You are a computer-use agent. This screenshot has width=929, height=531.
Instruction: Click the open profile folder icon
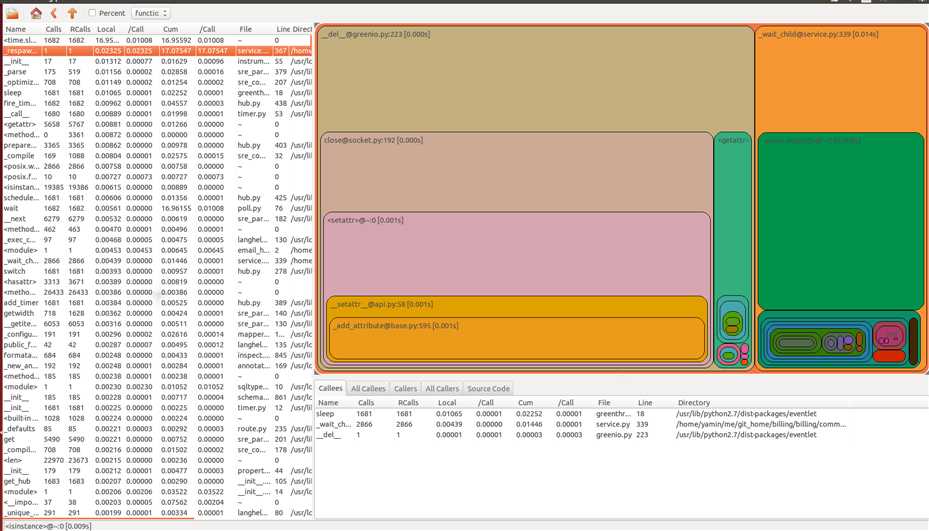click(x=13, y=13)
